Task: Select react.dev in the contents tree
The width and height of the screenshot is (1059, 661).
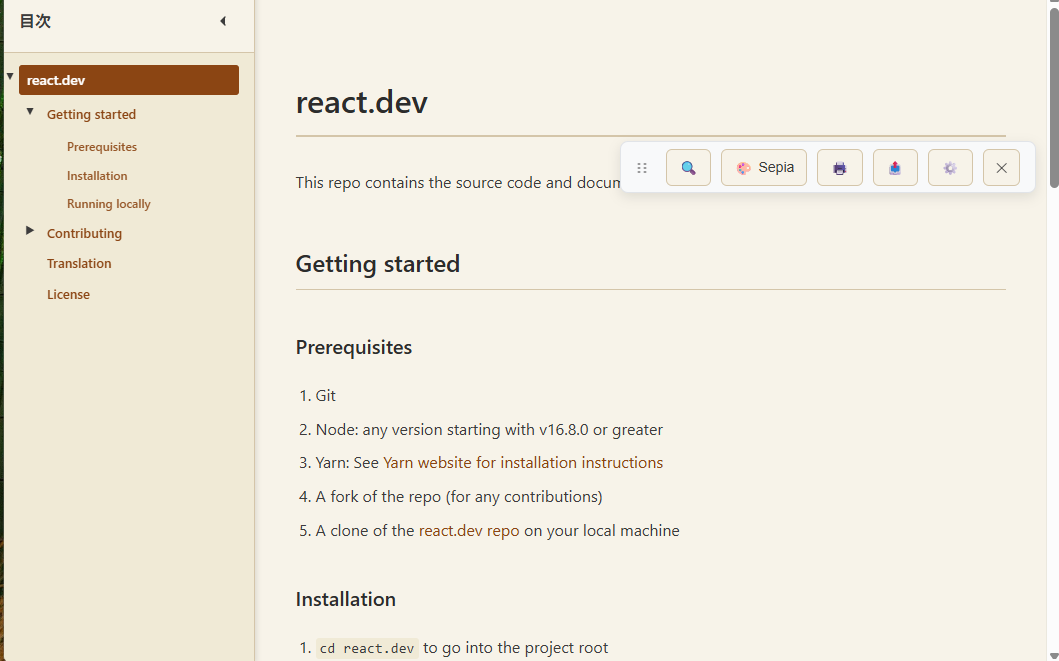Action: click(x=129, y=80)
